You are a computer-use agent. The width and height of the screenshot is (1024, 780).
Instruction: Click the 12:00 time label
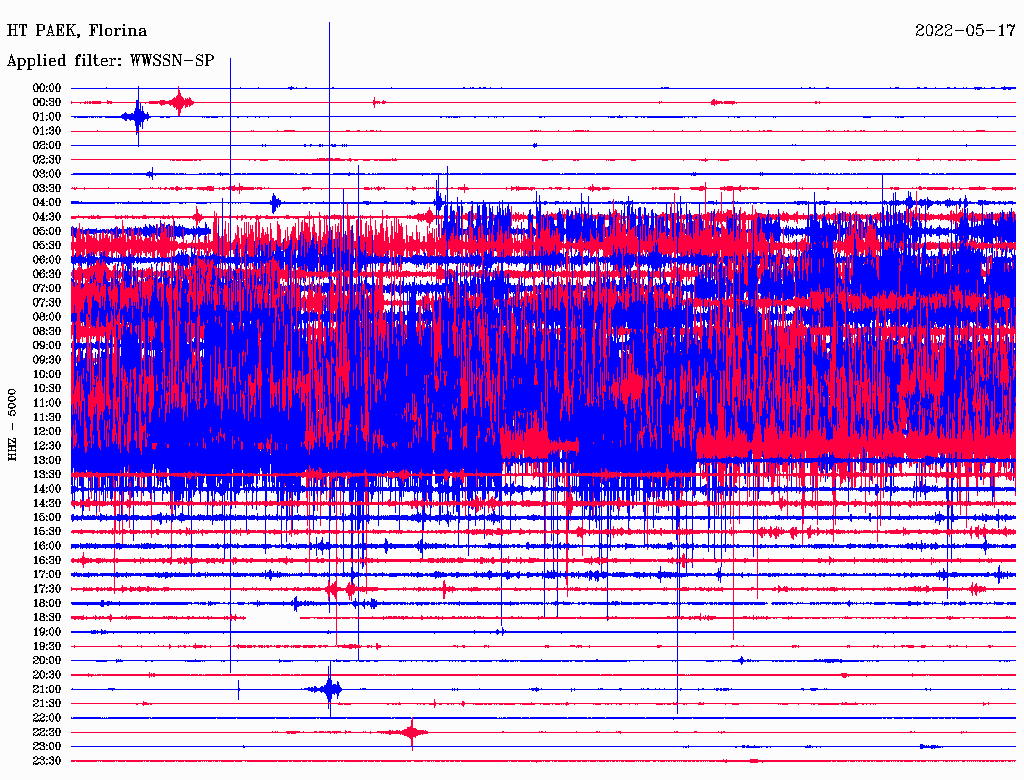[47, 431]
